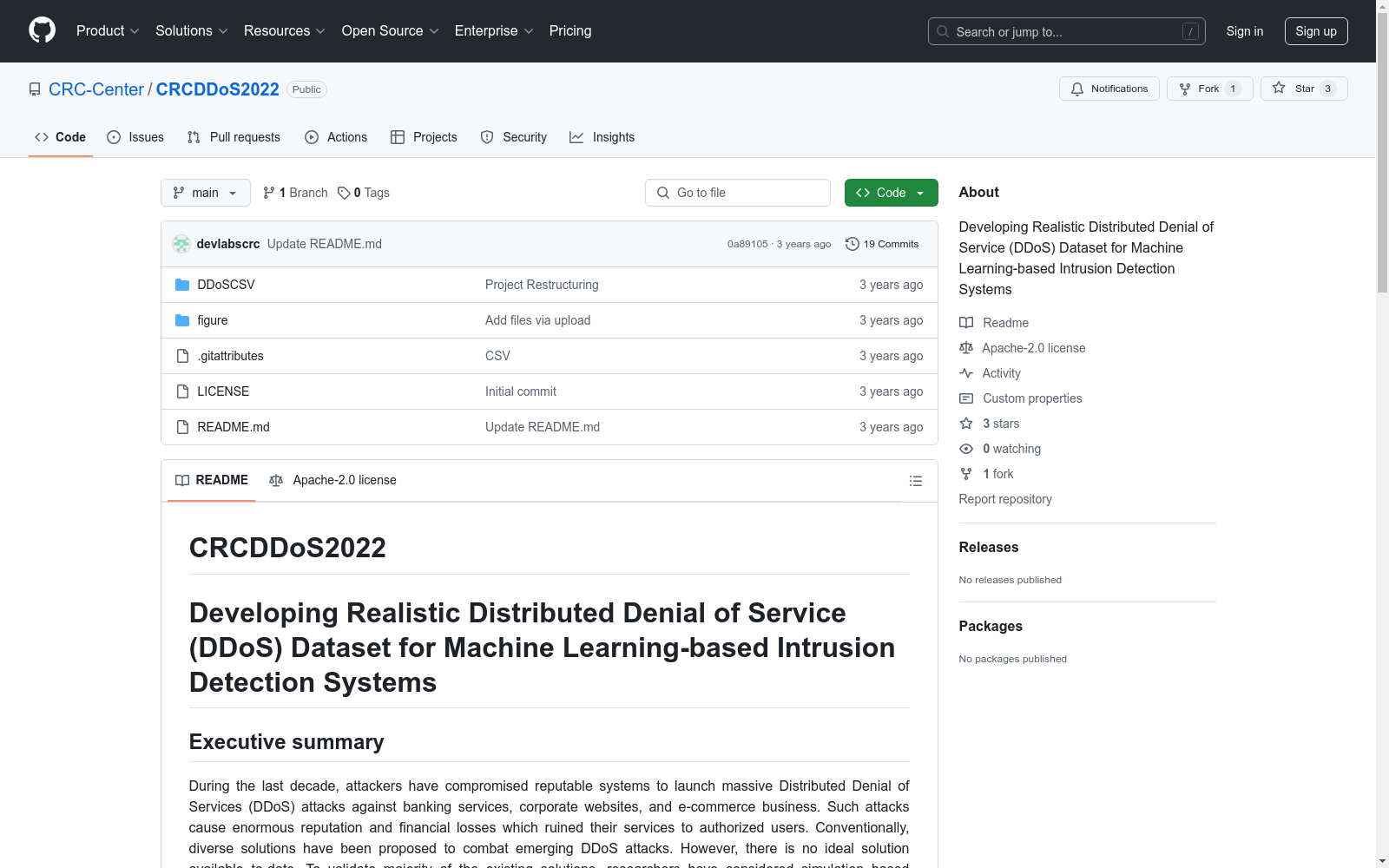The width and height of the screenshot is (1389, 868).
Task: Click the .gitattributes file icon
Action: tap(182, 356)
